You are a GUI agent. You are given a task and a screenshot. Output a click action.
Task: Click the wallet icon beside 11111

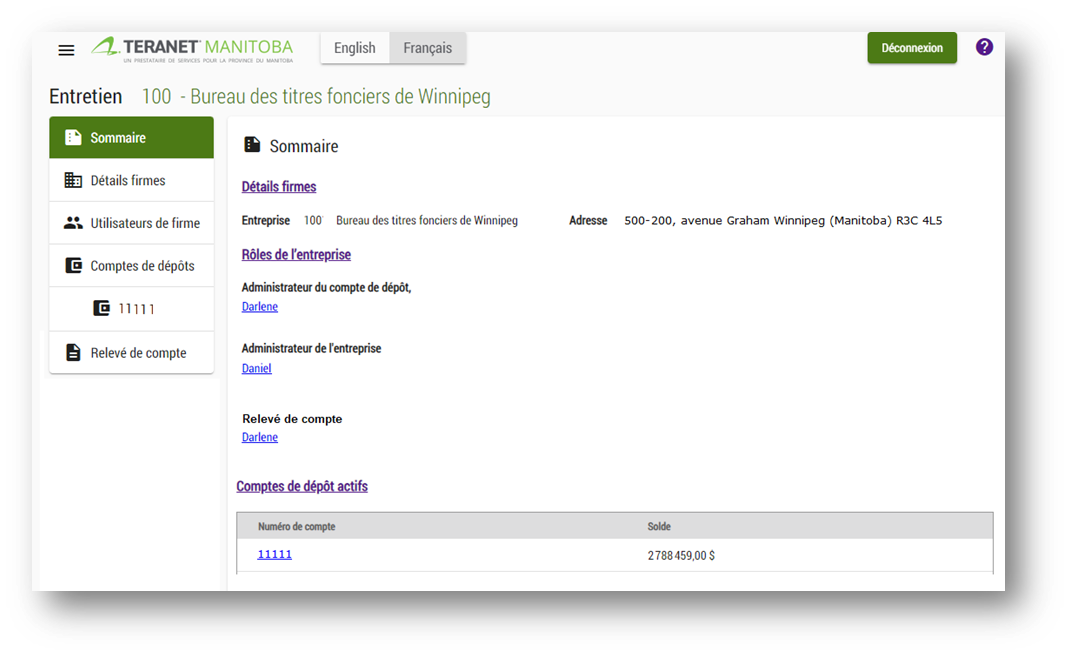tap(101, 309)
